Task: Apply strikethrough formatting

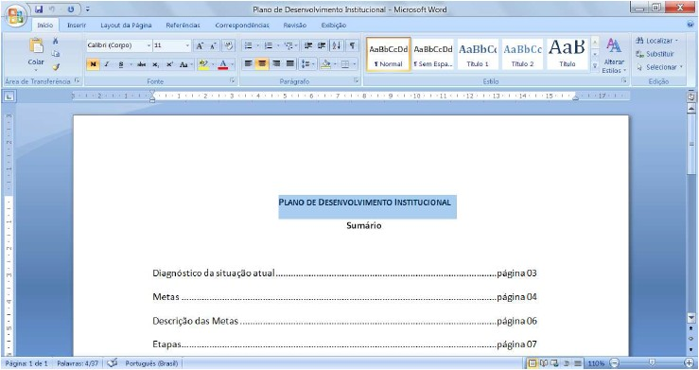Action: (141, 65)
